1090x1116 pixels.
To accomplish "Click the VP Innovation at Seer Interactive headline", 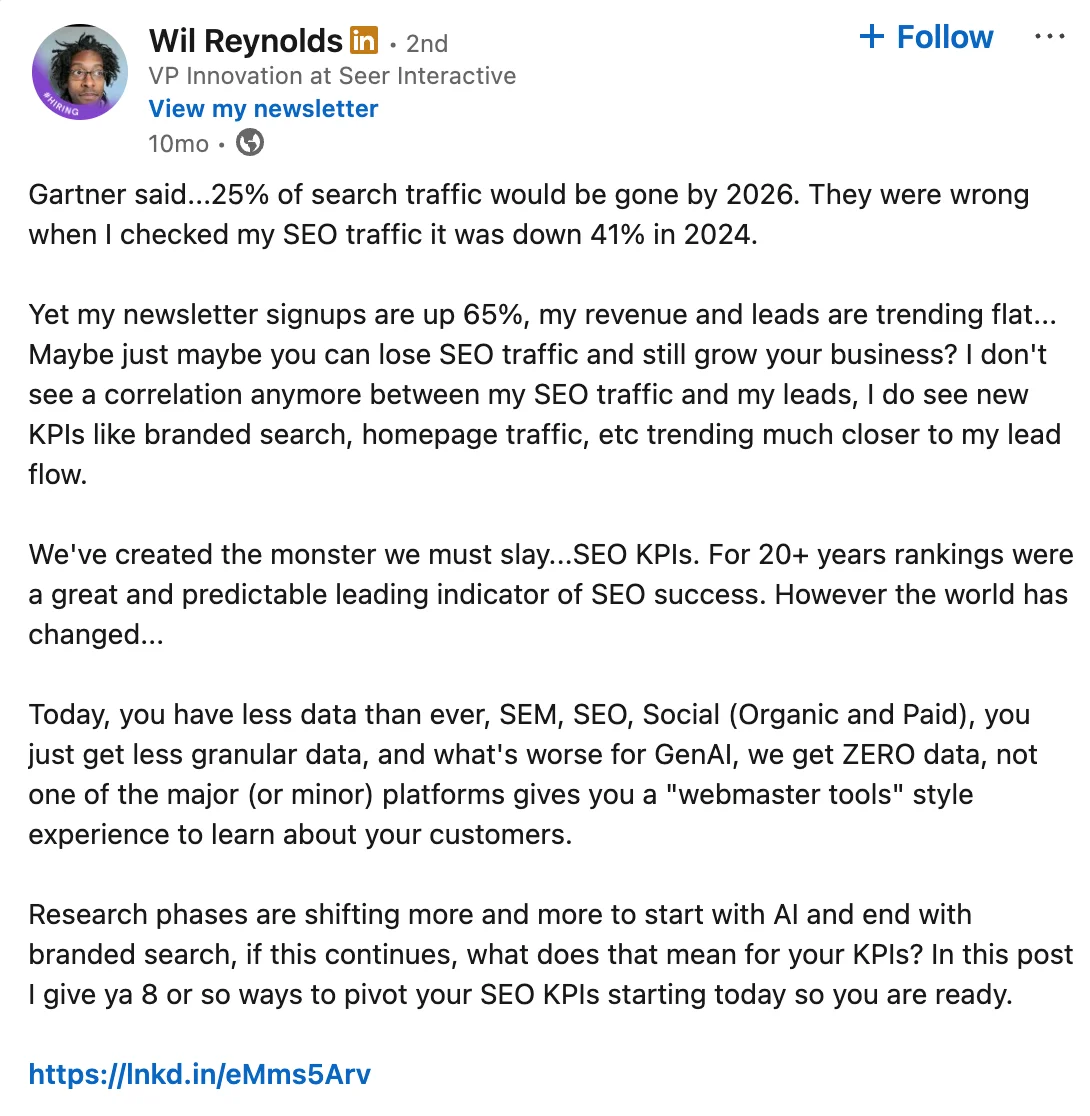I will pyautogui.click(x=332, y=75).
